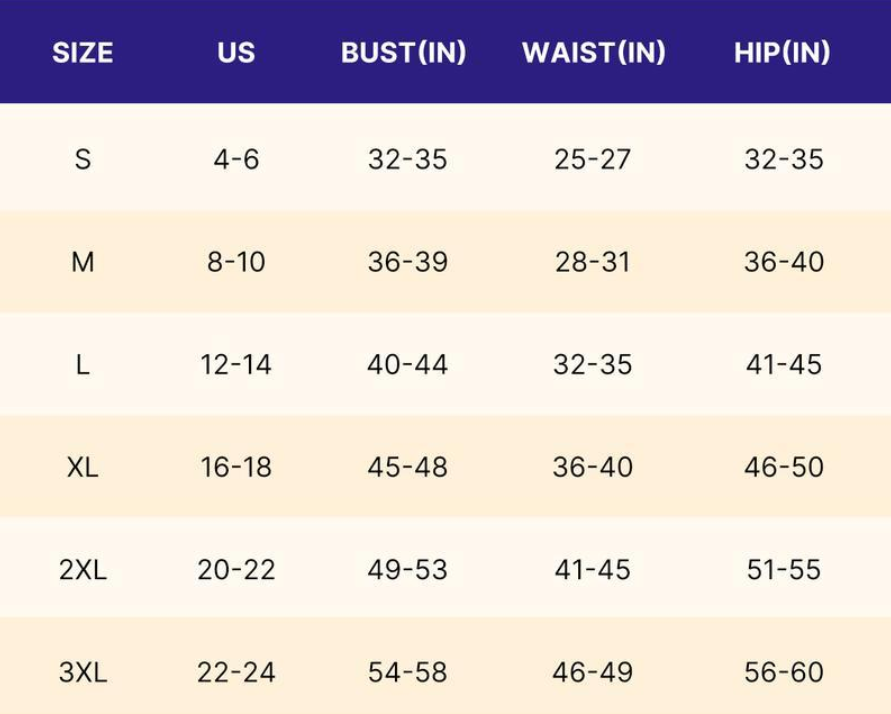Click waist measurement 46-49 for size 3XL
This screenshot has width=891, height=714.
pyautogui.click(x=593, y=672)
